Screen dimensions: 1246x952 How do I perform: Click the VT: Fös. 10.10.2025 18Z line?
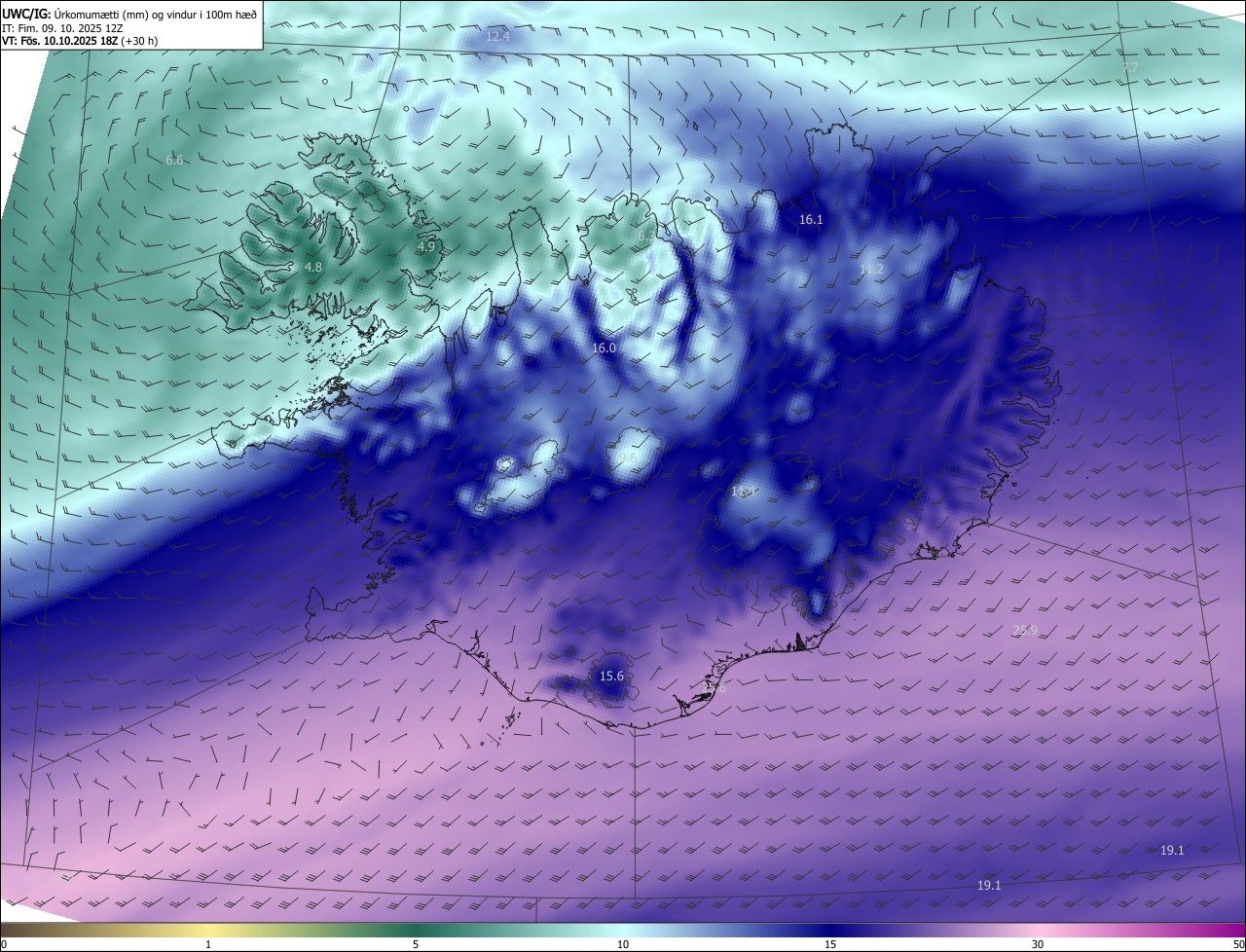(x=80, y=41)
